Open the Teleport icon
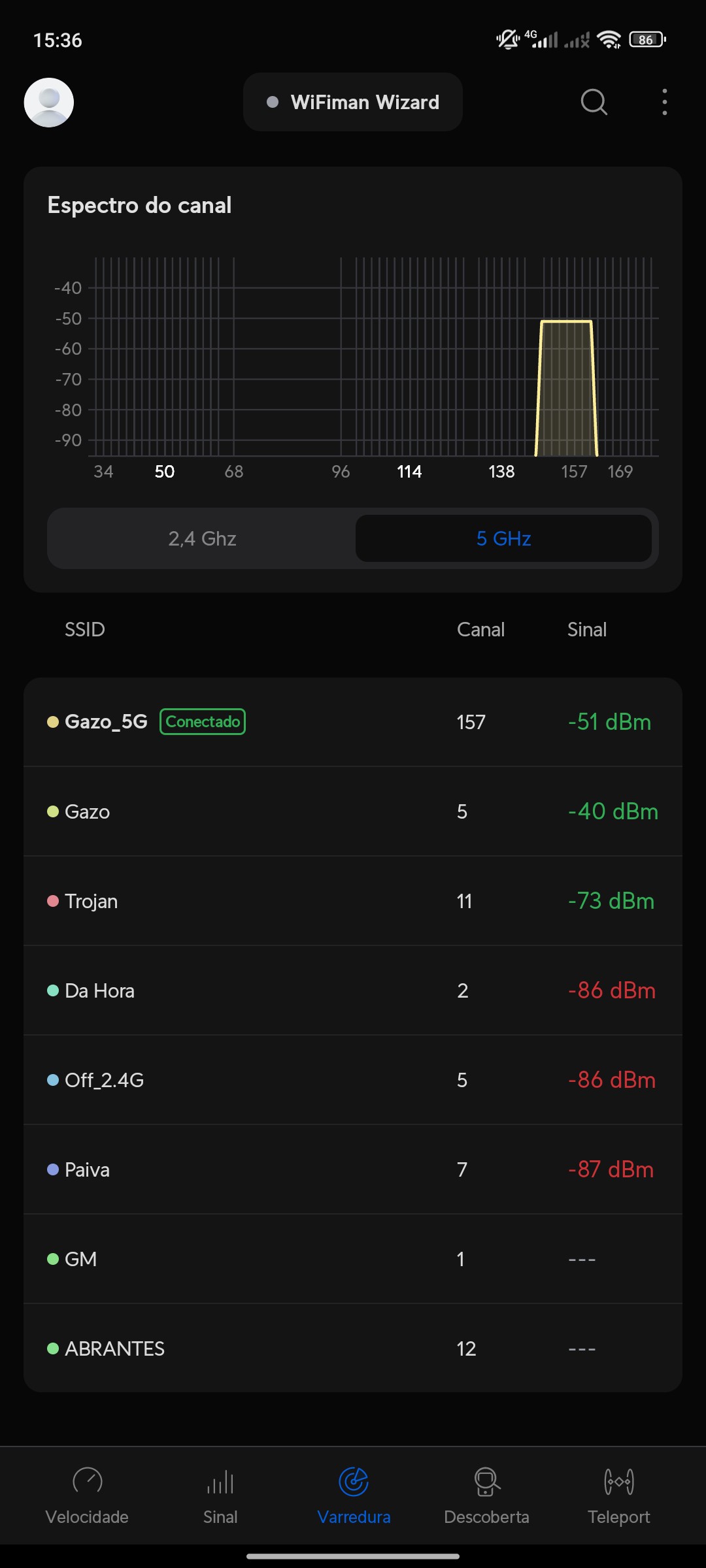 coord(618,1481)
